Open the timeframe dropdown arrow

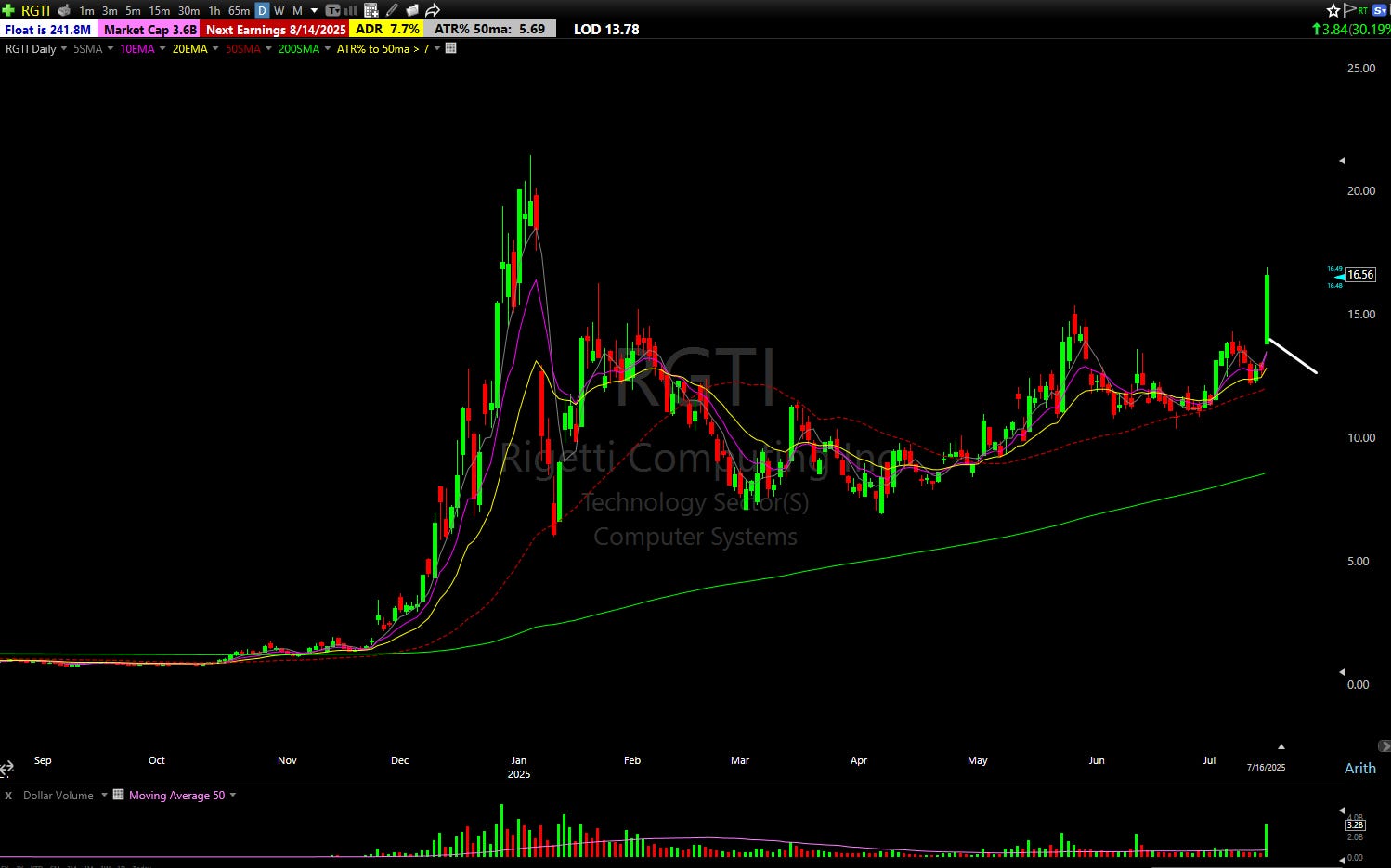[314, 11]
